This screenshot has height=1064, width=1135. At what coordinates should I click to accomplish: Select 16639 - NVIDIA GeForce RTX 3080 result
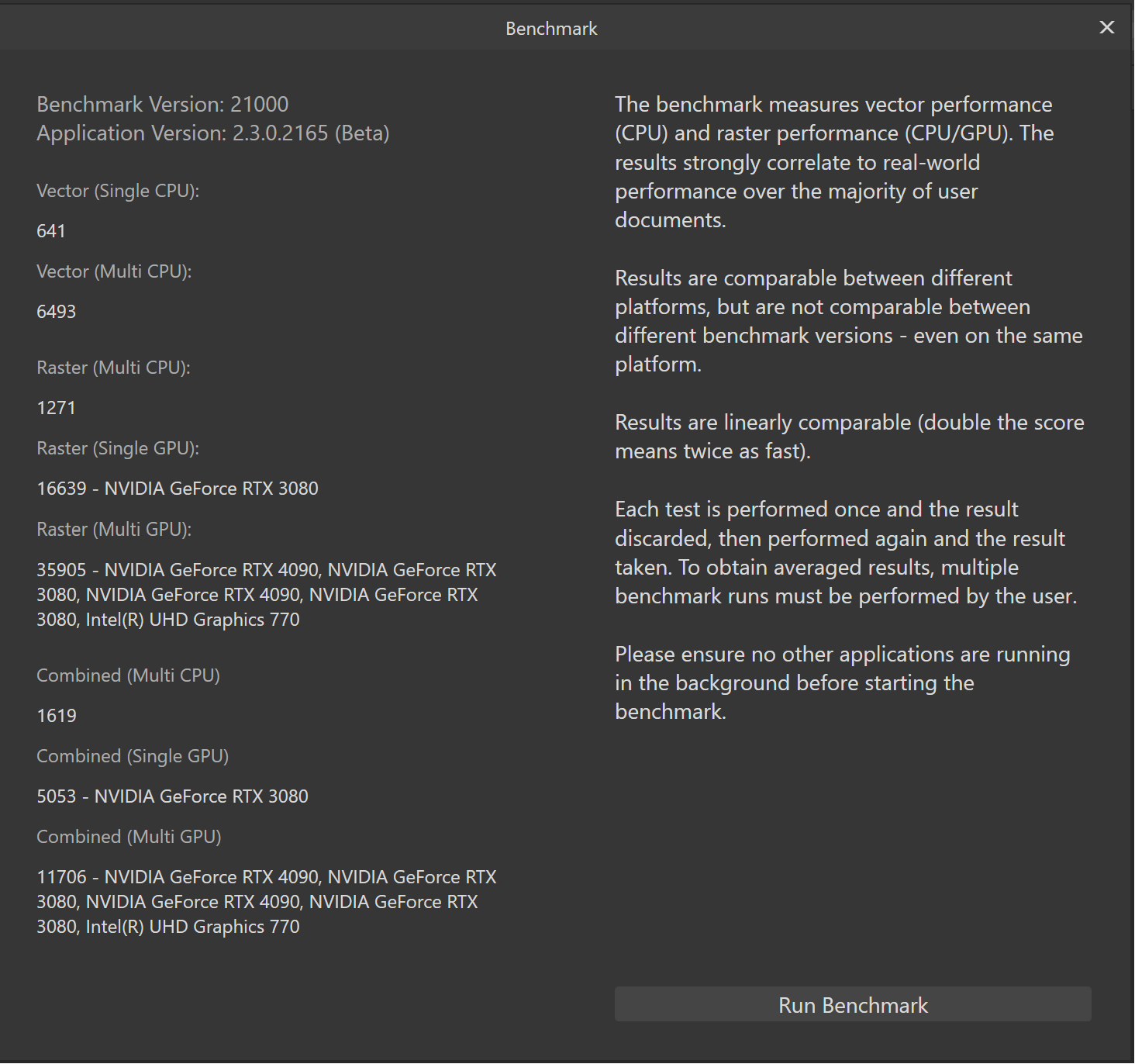pos(178,489)
